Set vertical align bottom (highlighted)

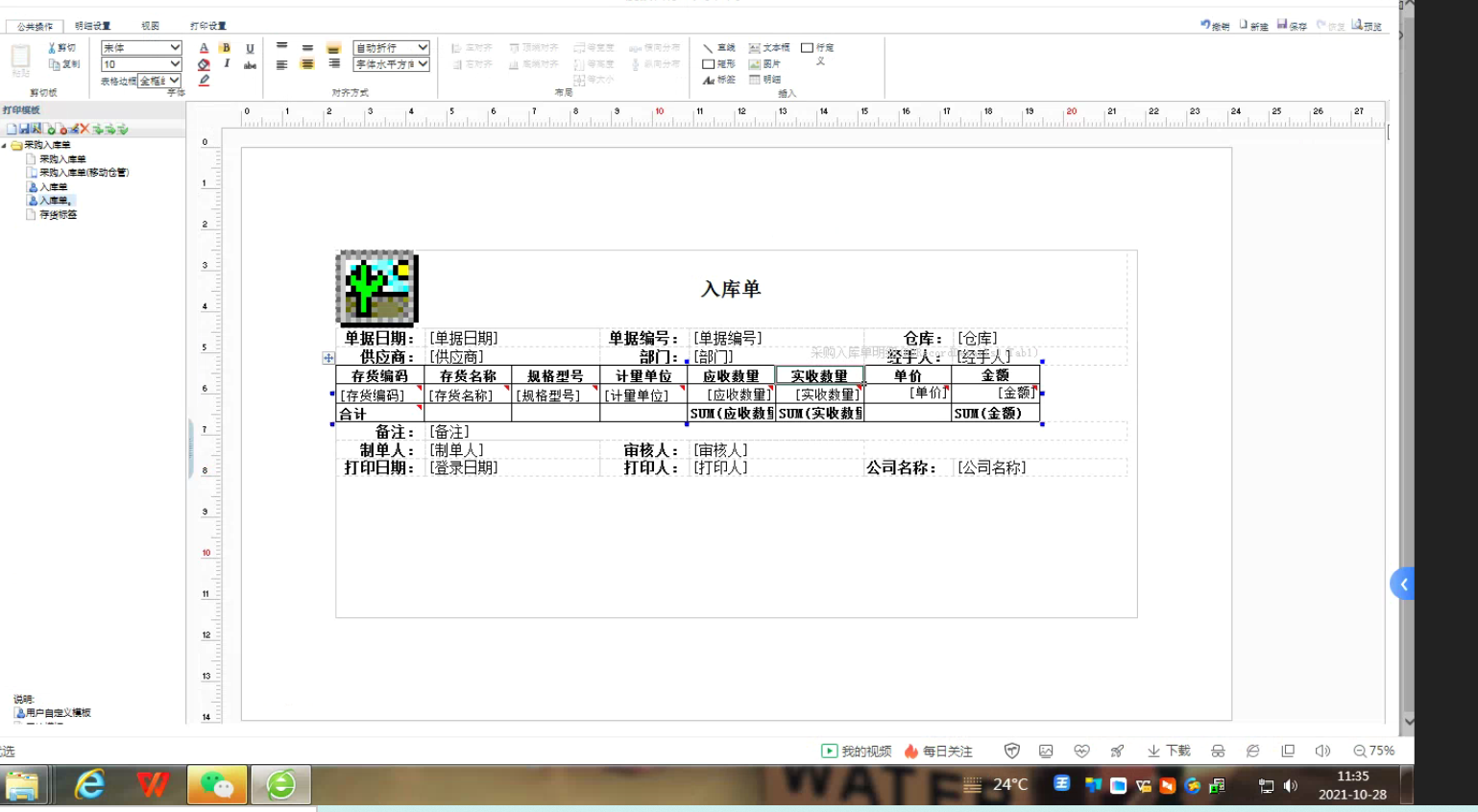pos(333,47)
